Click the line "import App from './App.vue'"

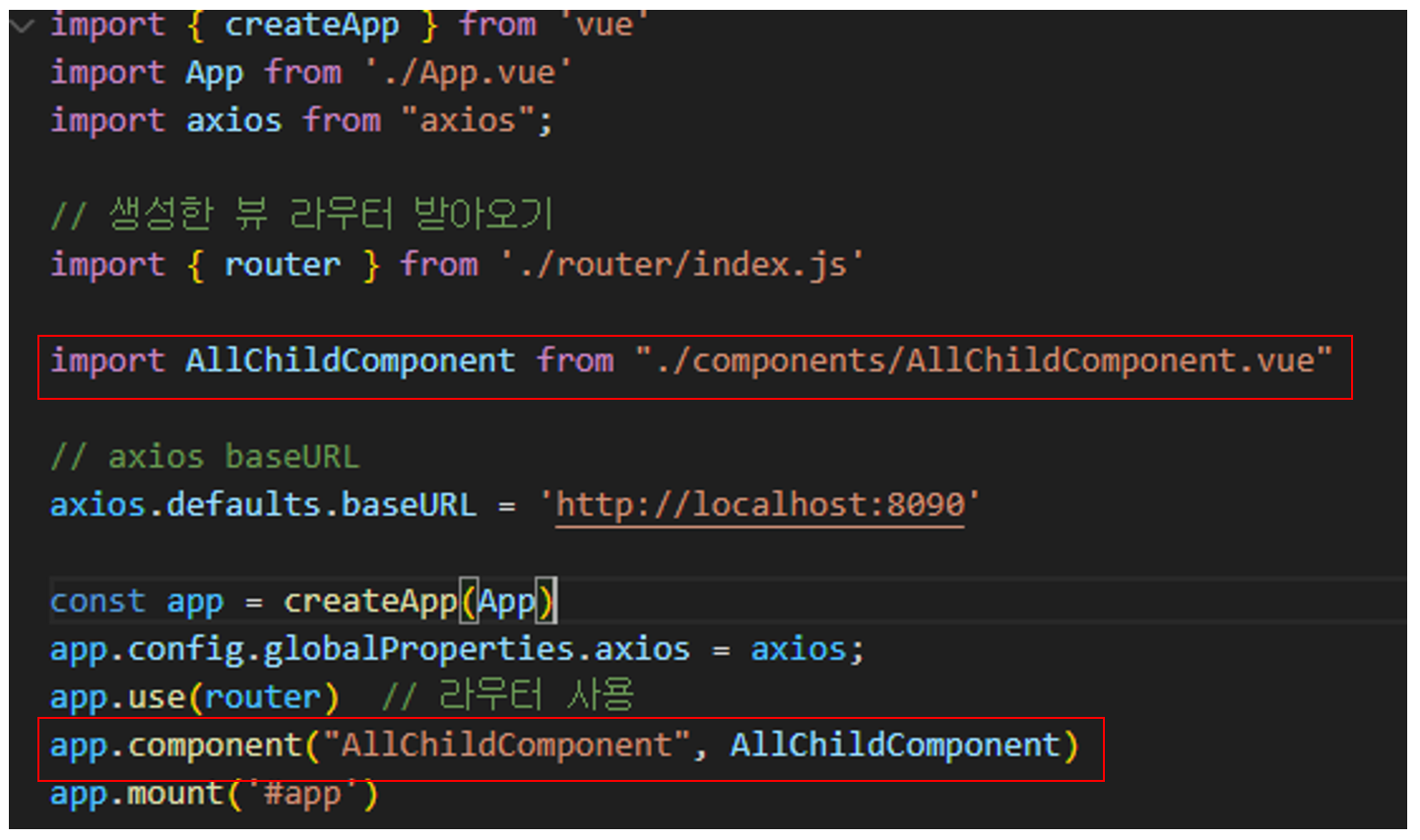310,73
